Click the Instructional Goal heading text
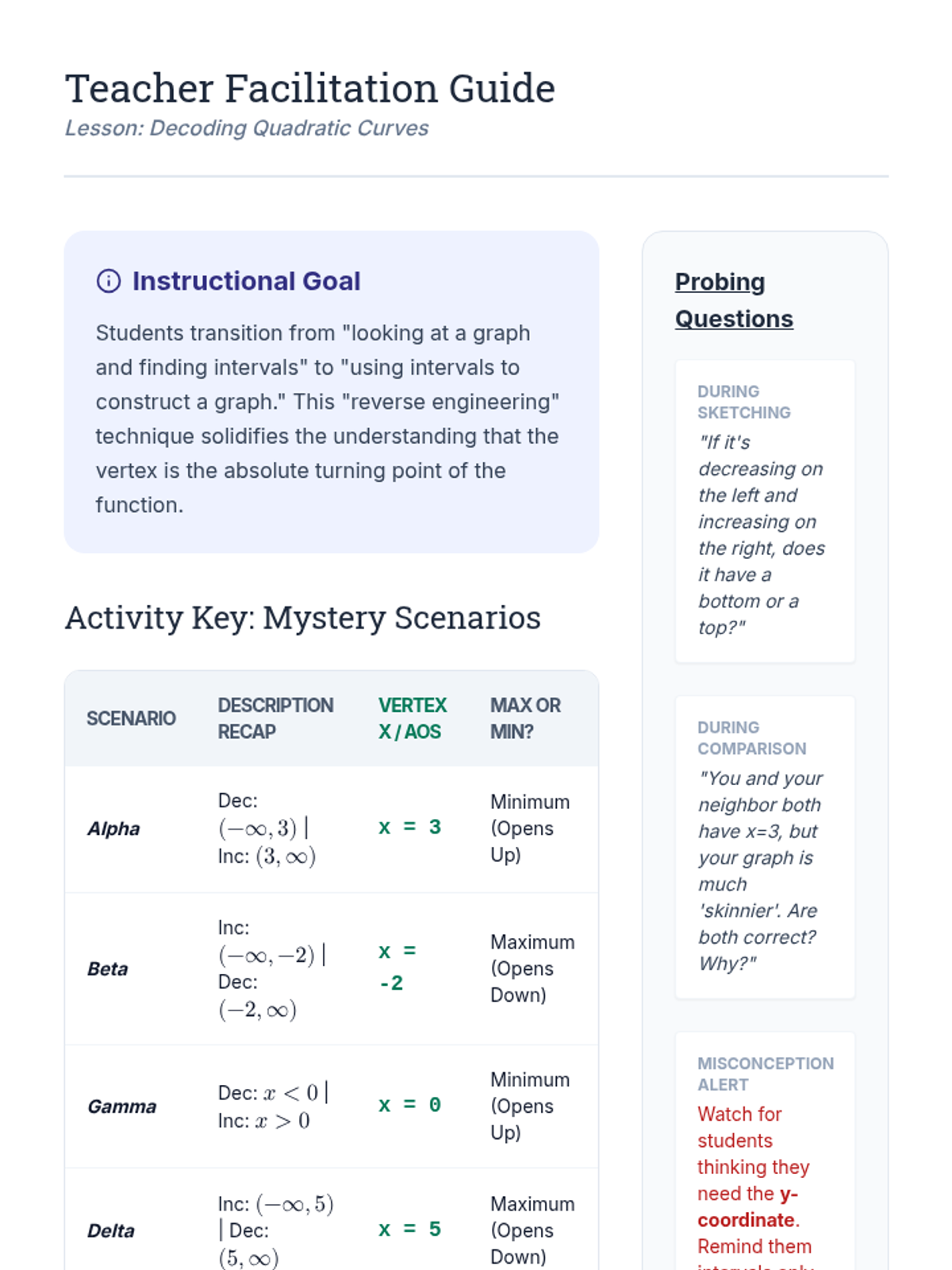Image resolution: width=952 pixels, height=1270 pixels. pos(246,281)
